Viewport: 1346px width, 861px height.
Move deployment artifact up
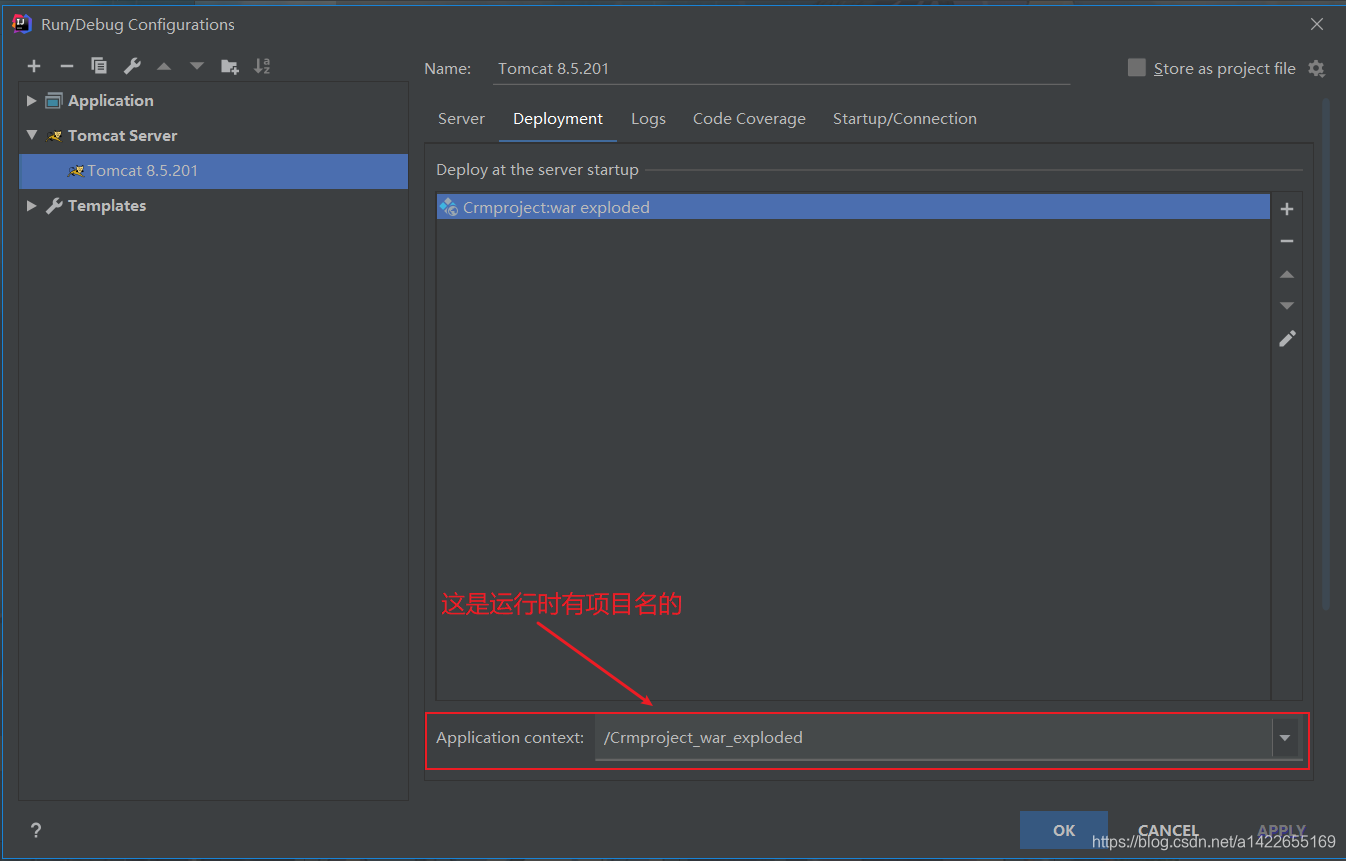(1287, 274)
